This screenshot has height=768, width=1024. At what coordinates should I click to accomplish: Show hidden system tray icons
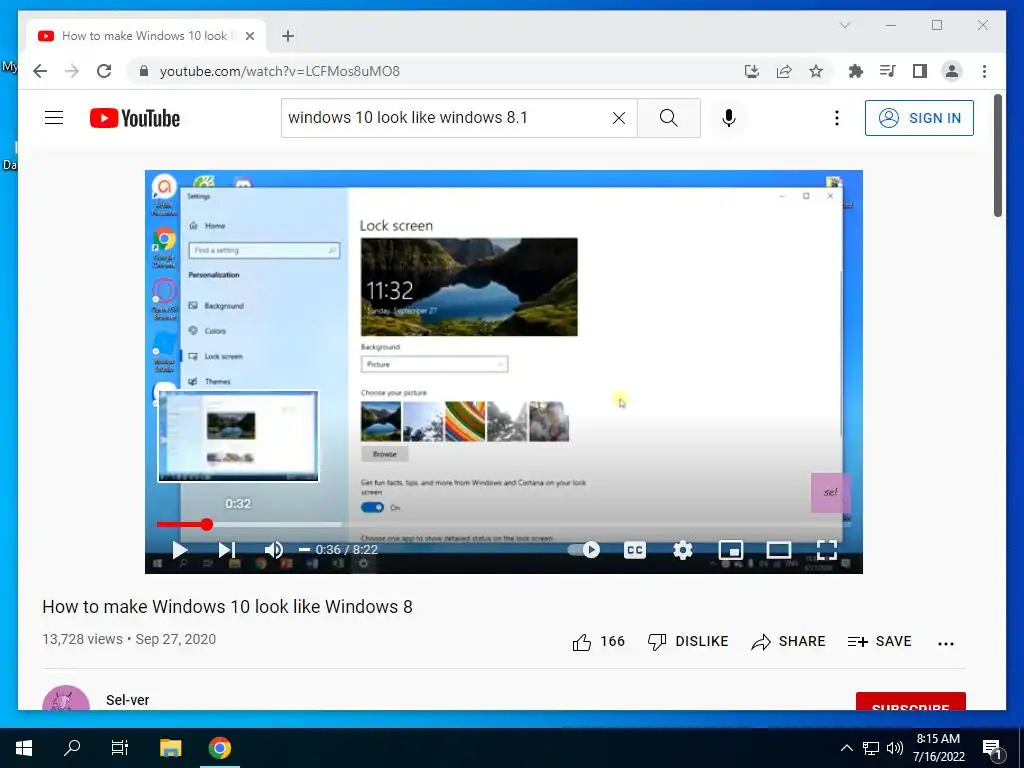coord(846,748)
